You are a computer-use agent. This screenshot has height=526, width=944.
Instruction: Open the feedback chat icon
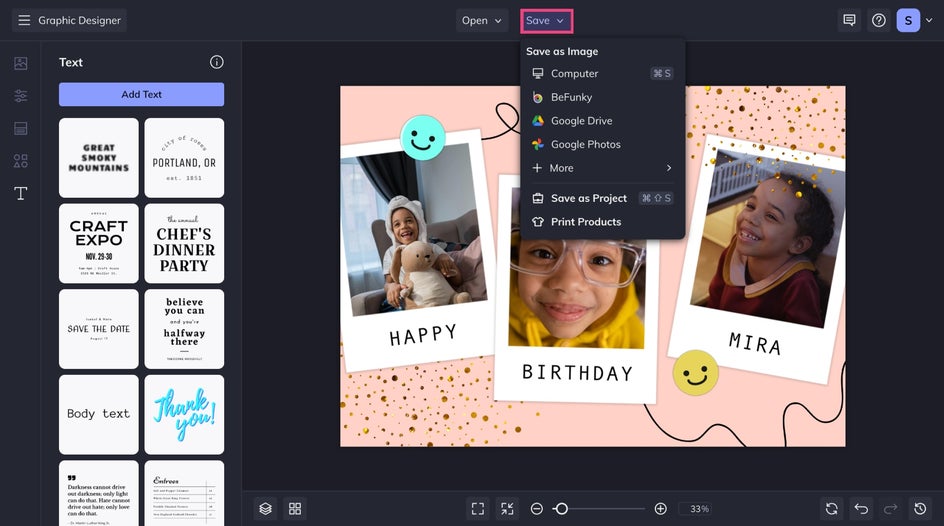click(849, 20)
